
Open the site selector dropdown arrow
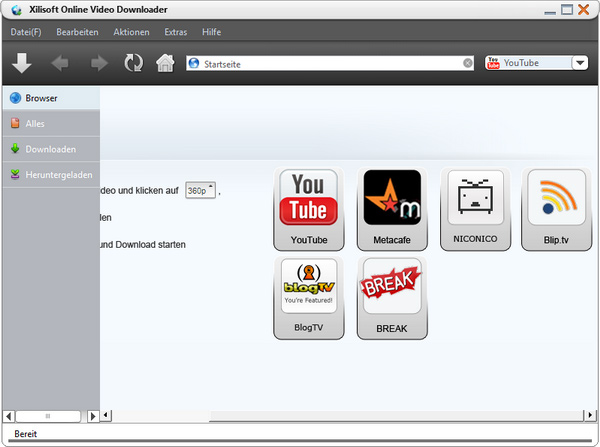[580, 63]
